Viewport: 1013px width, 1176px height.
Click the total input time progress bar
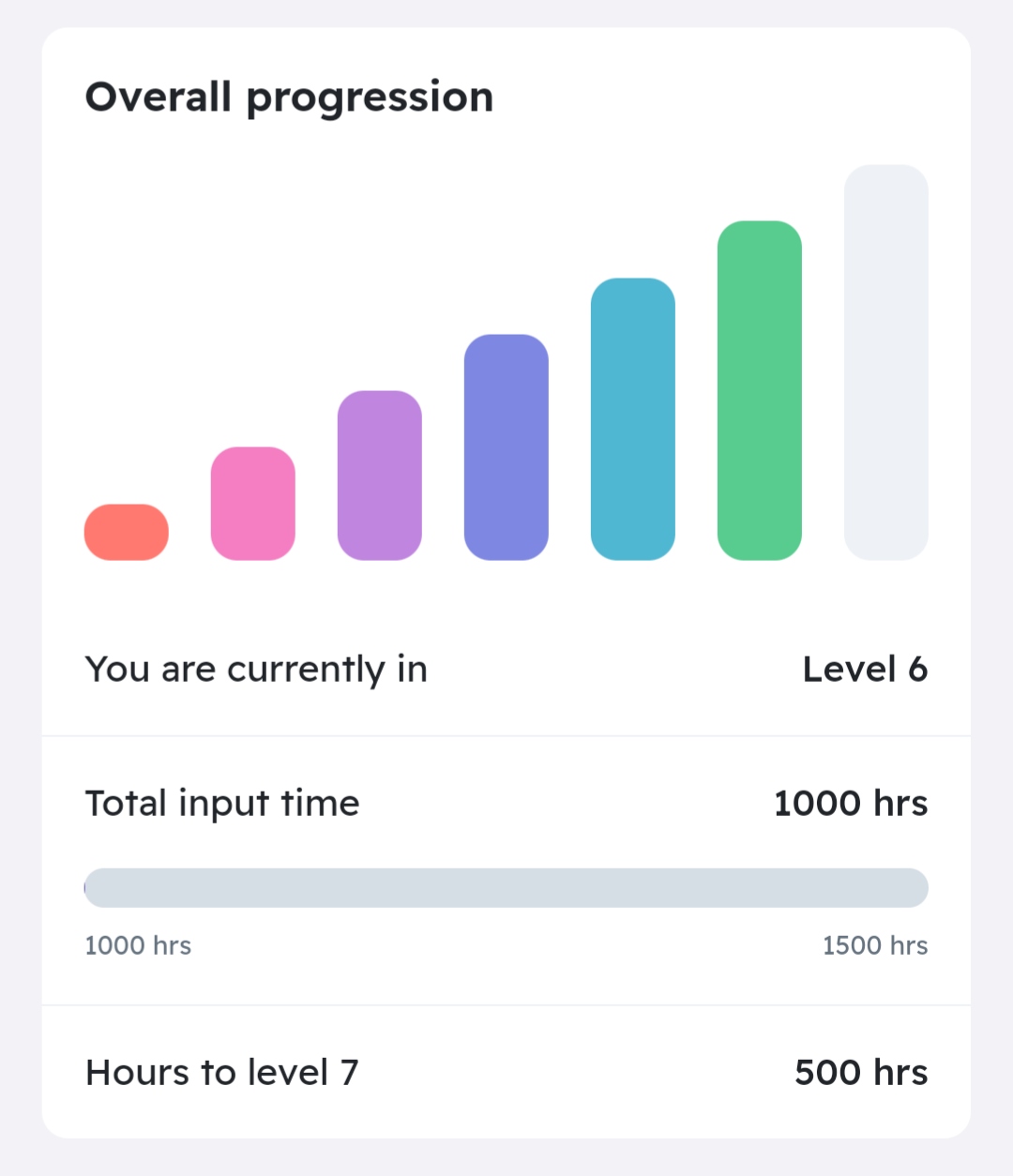click(506, 887)
